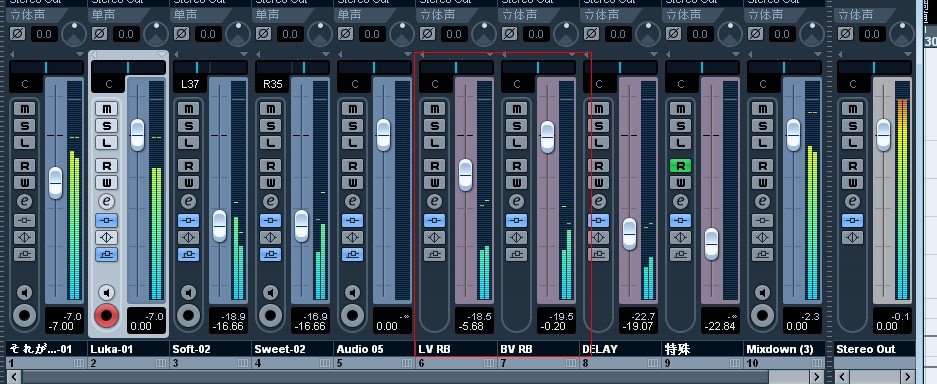Click the 0.0 input gain value on Sweet-02

290,34
